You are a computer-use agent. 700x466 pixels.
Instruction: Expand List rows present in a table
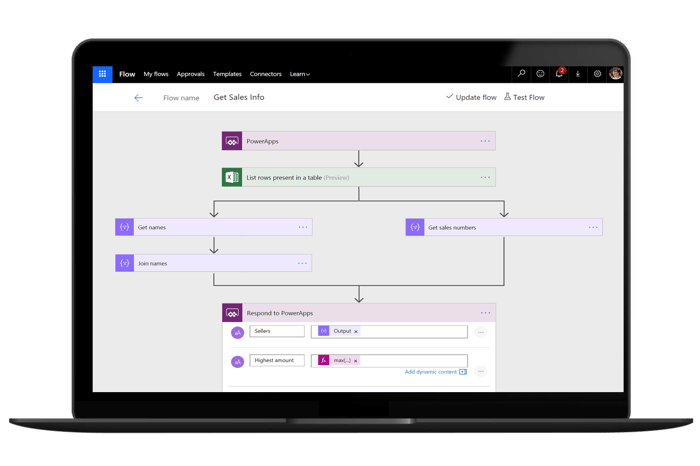click(359, 177)
